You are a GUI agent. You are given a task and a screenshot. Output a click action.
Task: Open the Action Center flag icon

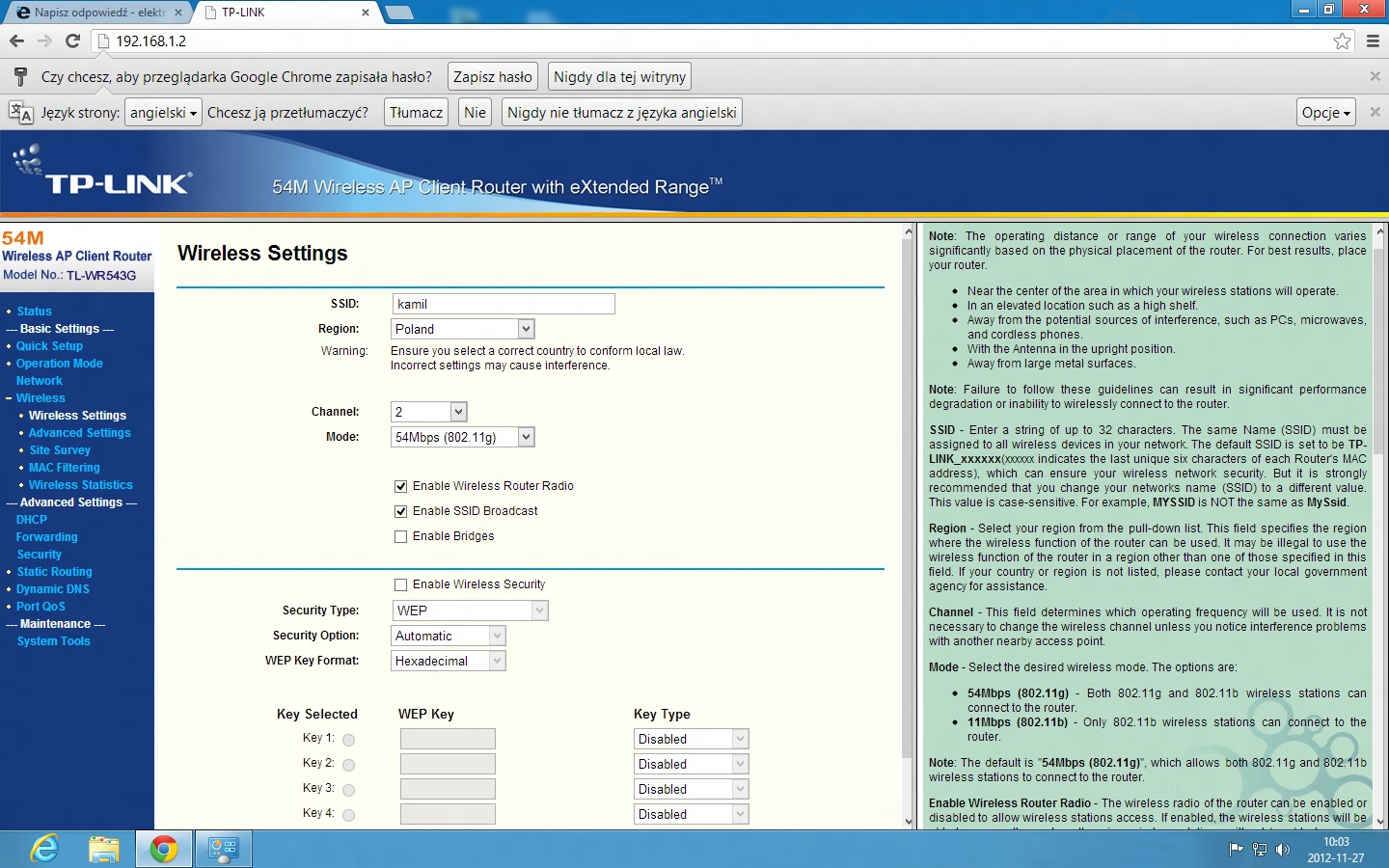1236,850
